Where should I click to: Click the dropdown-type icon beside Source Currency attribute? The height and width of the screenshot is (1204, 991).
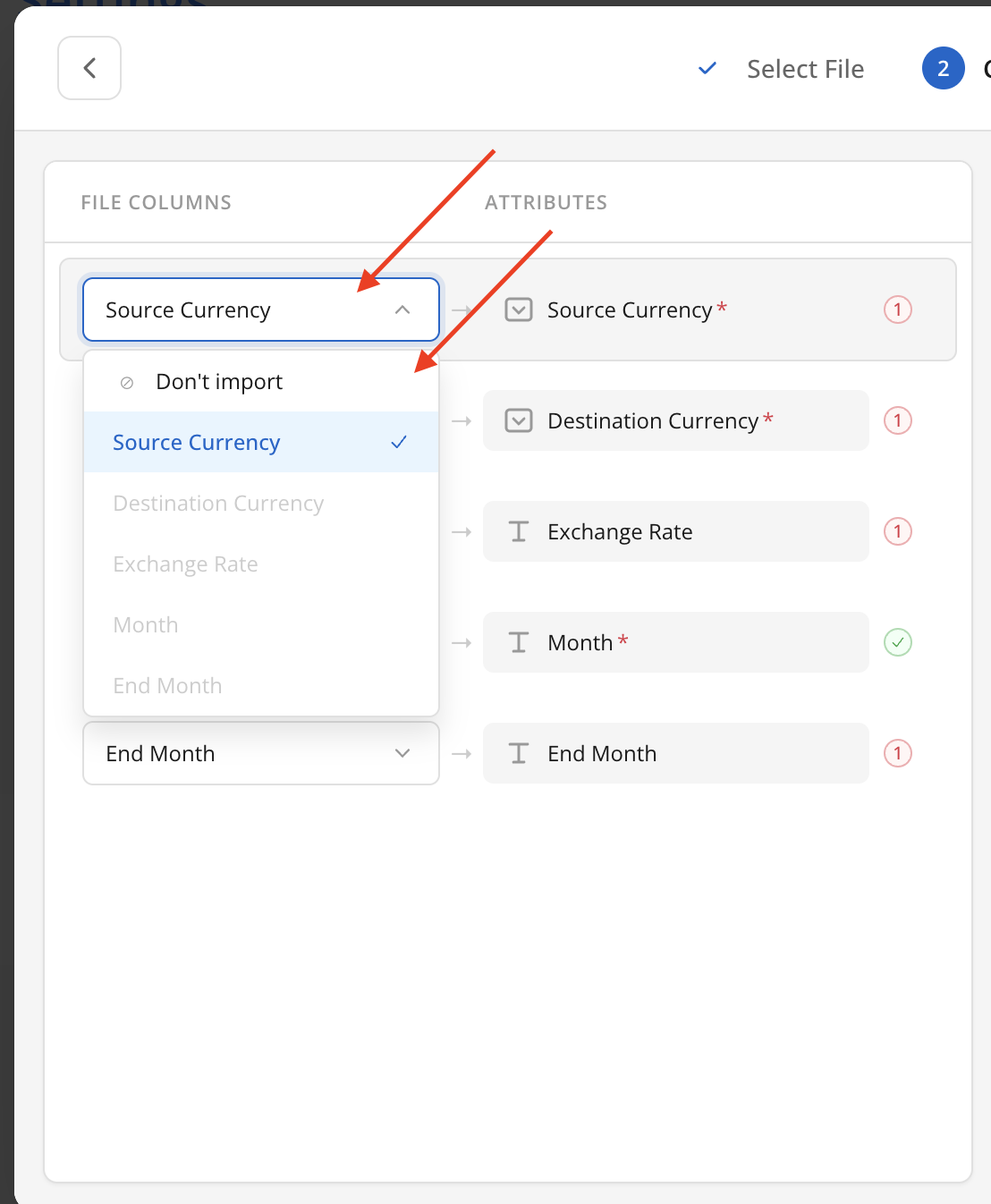pyautogui.click(x=519, y=309)
